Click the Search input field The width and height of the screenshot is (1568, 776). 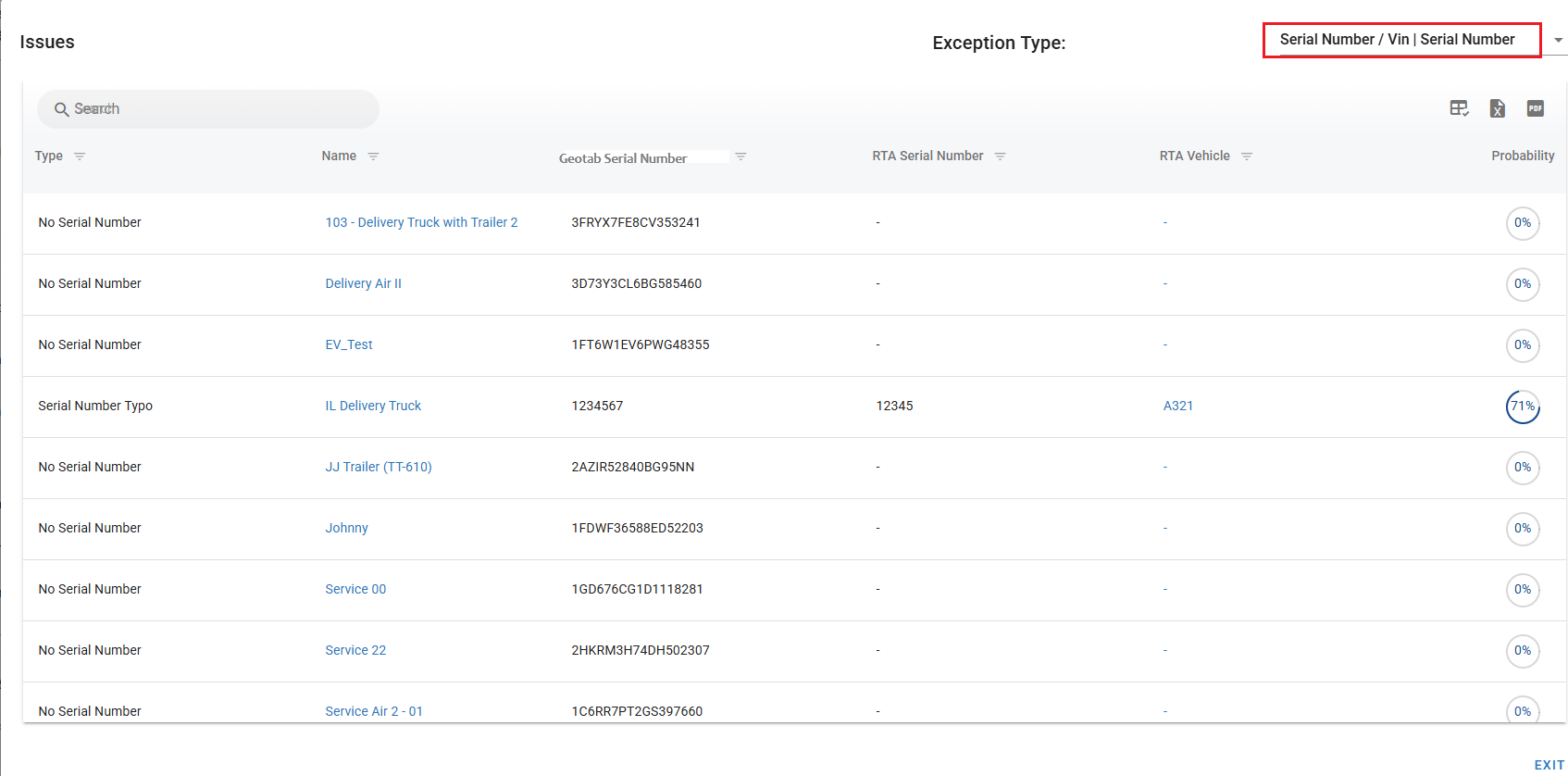[x=208, y=109]
